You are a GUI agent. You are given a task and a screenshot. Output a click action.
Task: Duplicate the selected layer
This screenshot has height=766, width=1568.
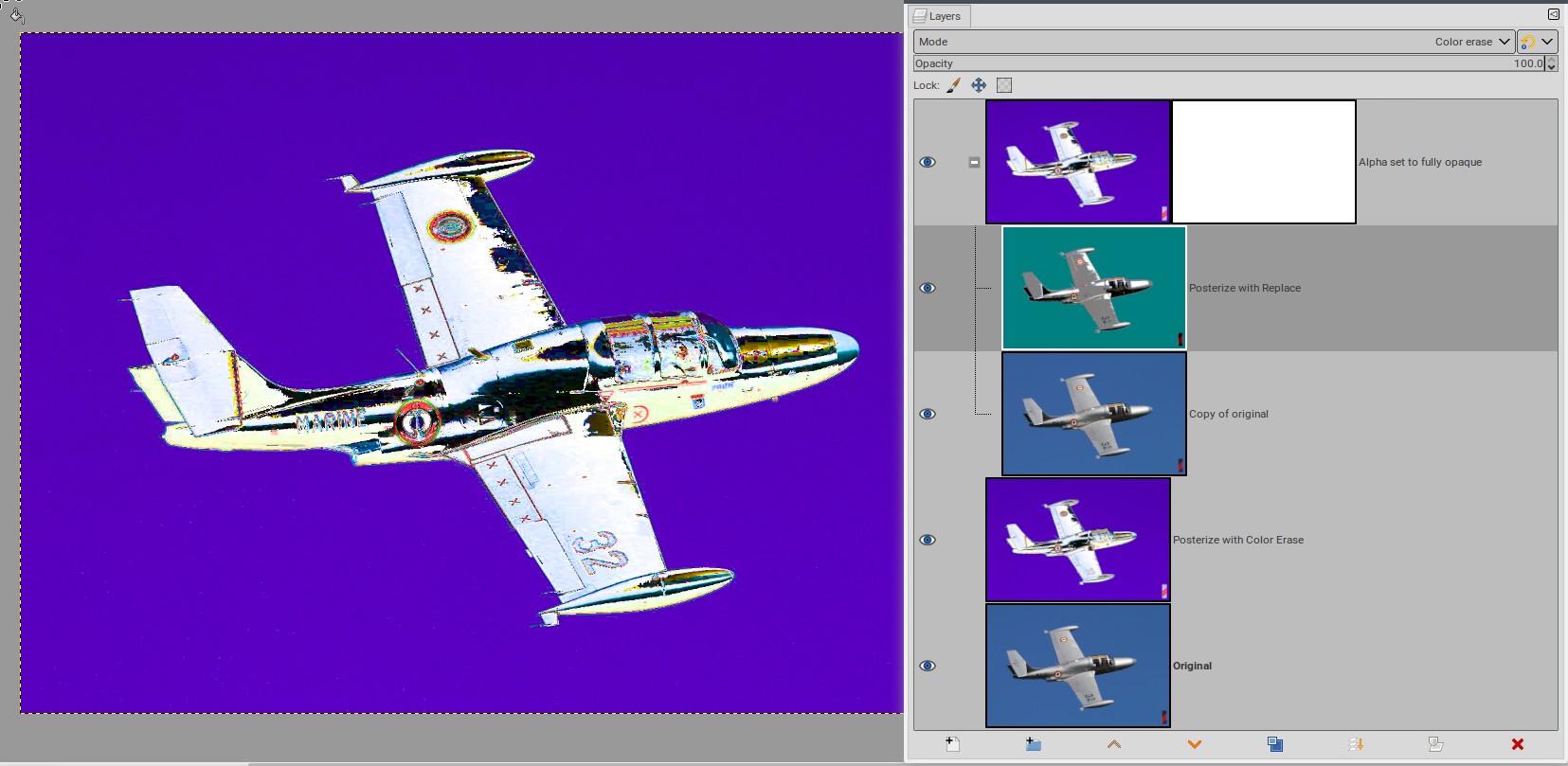1275,744
